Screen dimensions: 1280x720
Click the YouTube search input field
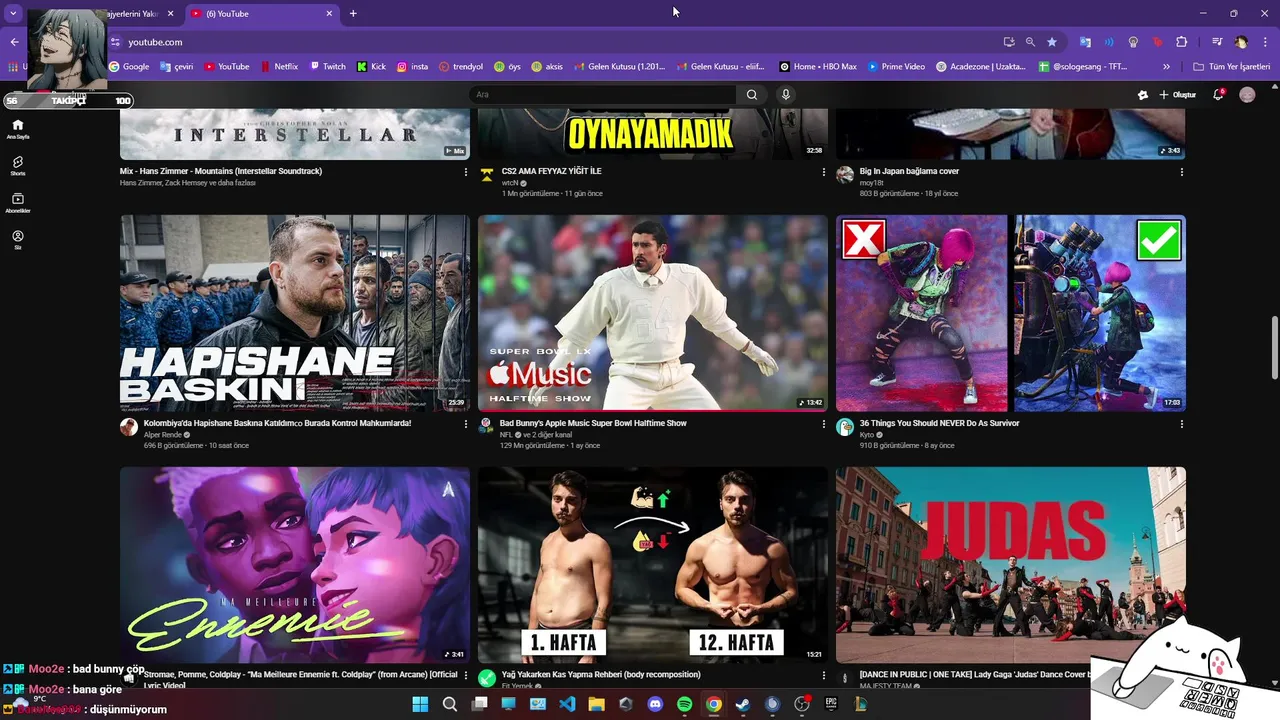(x=603, y=95)
